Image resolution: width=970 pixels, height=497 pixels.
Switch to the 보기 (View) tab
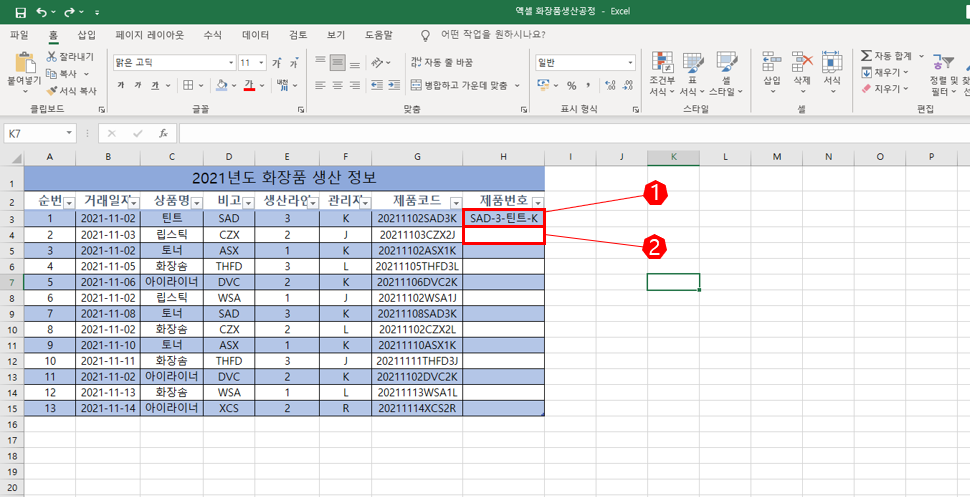point(336,35)
